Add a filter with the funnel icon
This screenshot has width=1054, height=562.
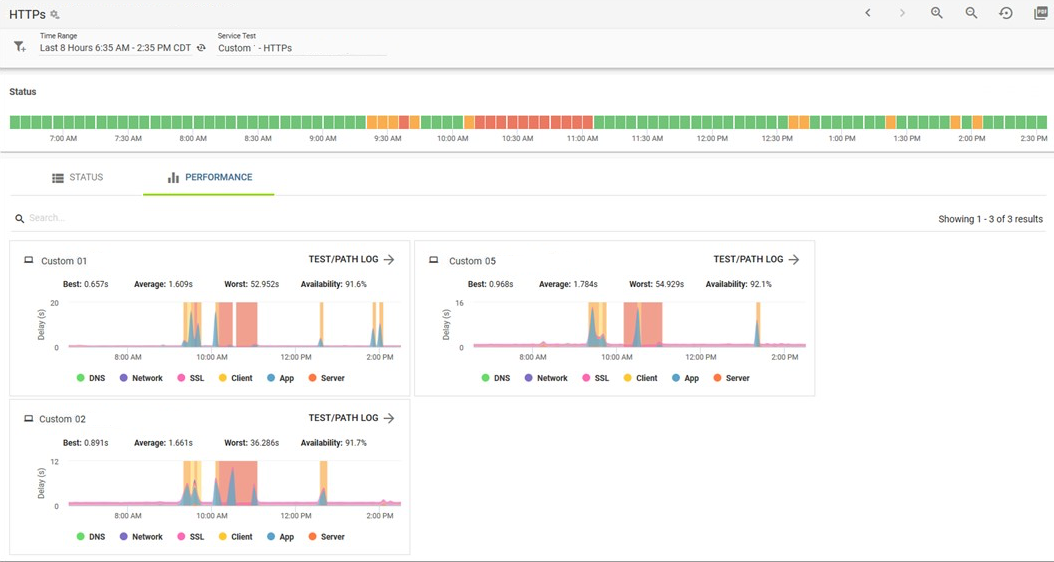[x=19, y=47]
